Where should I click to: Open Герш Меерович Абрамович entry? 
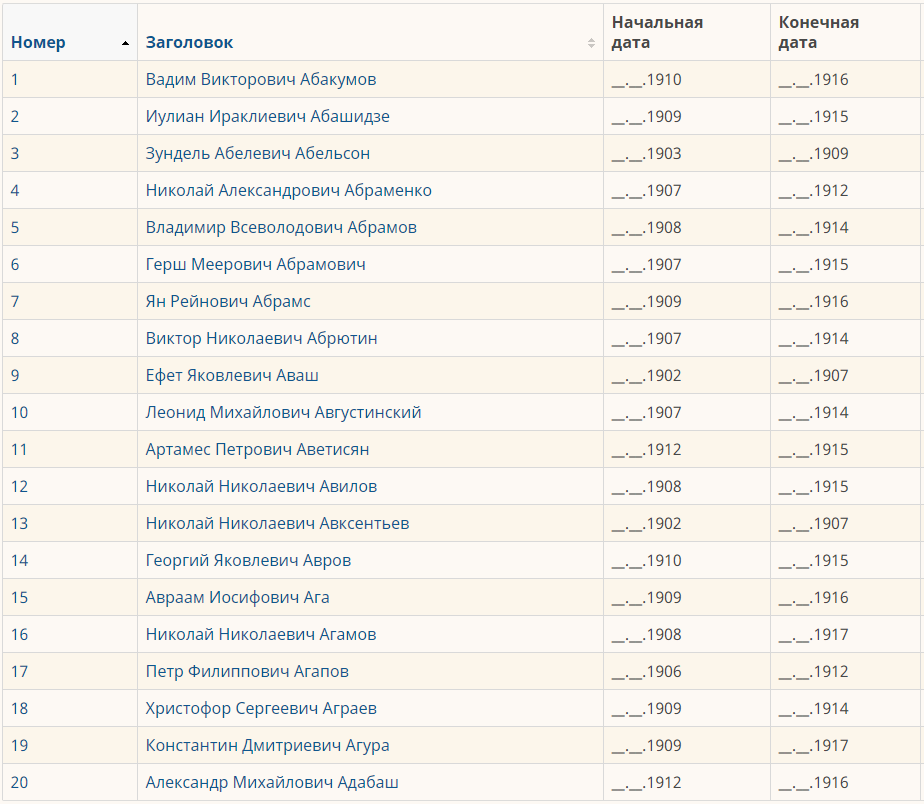(x=255, y=264)
